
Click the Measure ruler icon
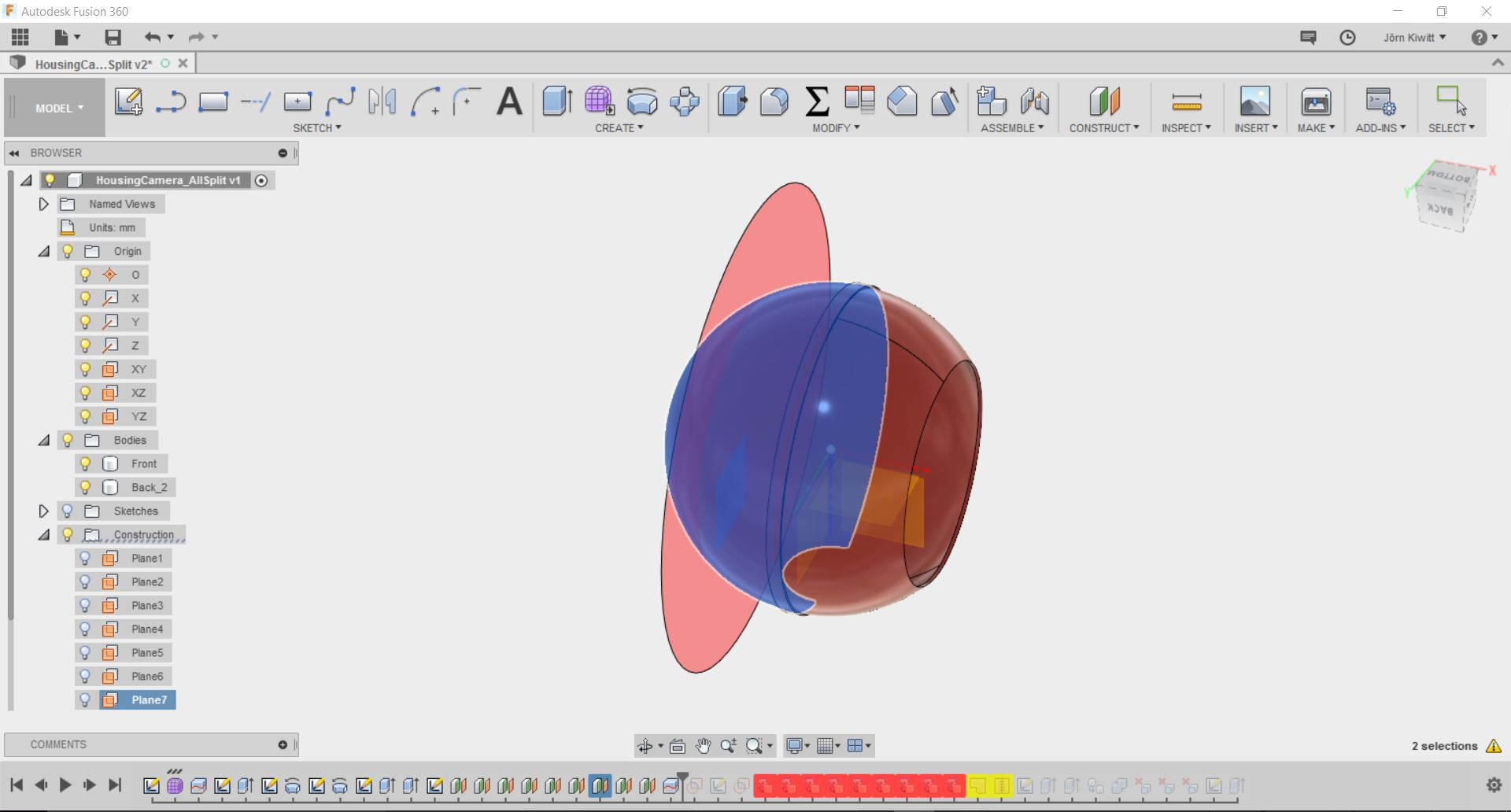point(1186,101)
